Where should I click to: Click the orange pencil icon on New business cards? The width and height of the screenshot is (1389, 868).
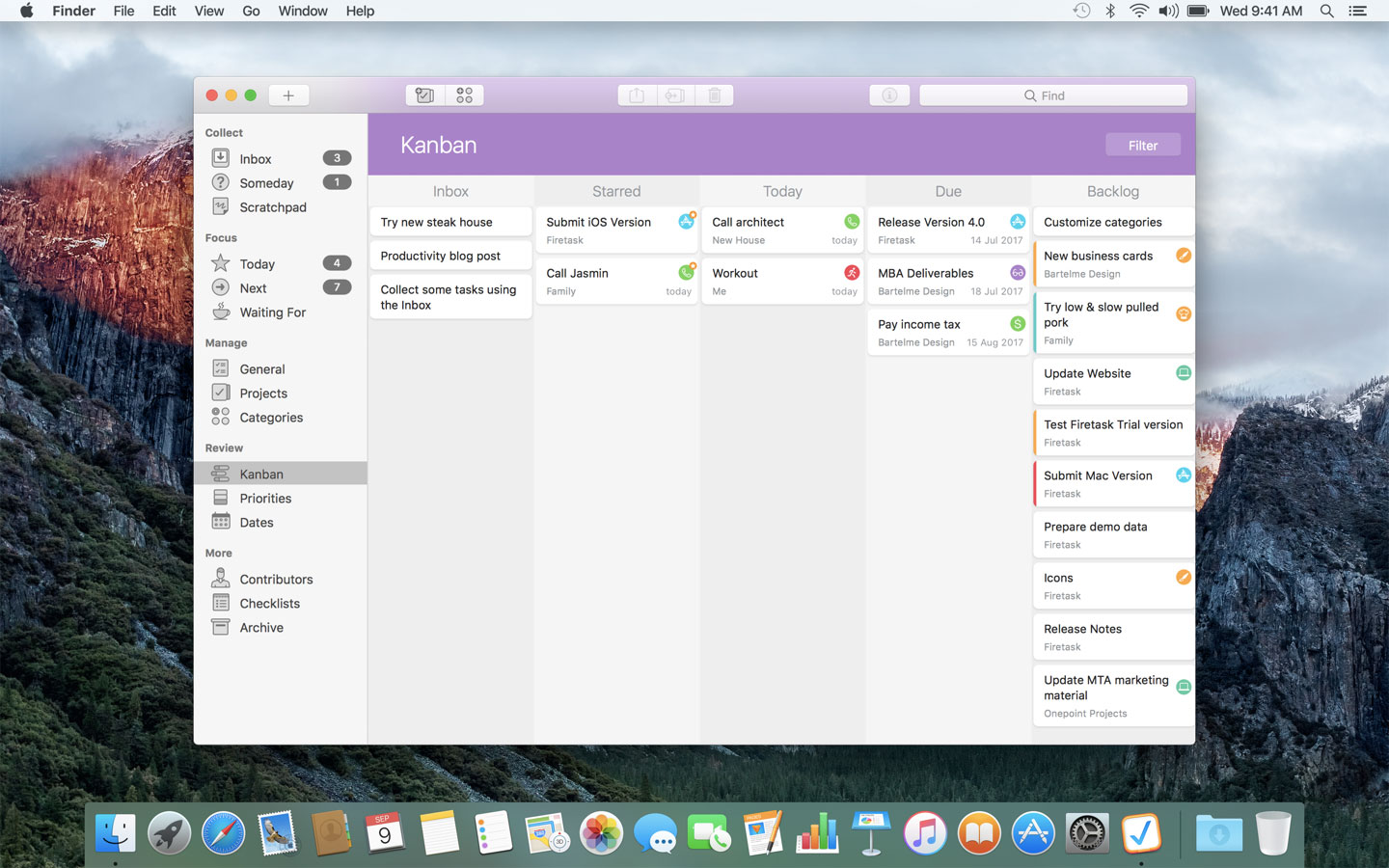coord(1184,256)
